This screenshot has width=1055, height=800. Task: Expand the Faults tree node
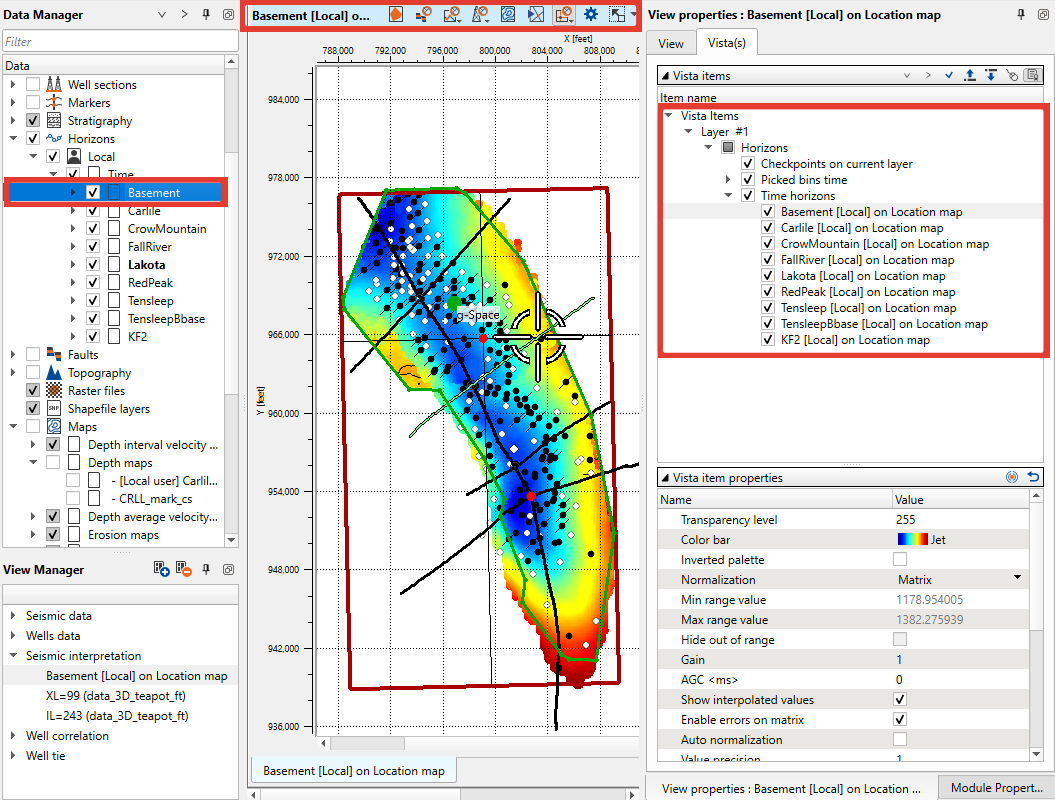pyautogui.click(x=13, y=355)
